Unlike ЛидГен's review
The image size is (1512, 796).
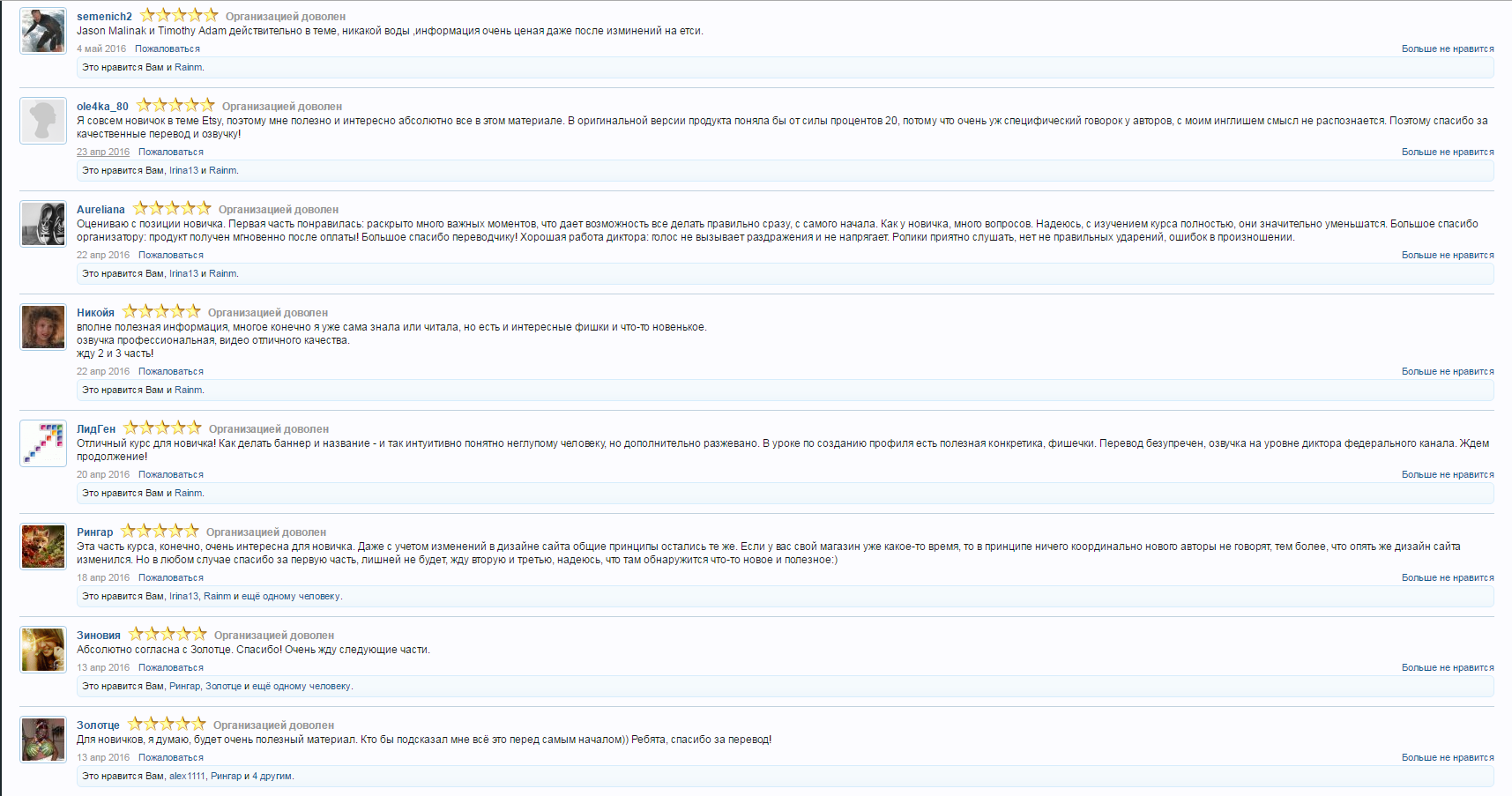click(1448, 475)
